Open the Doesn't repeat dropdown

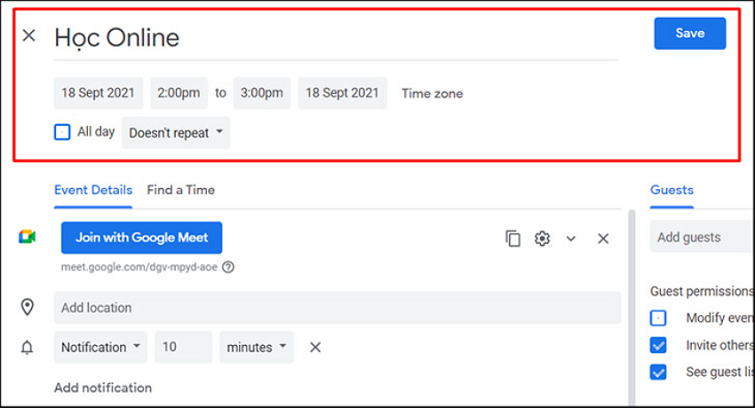point(175,132)
